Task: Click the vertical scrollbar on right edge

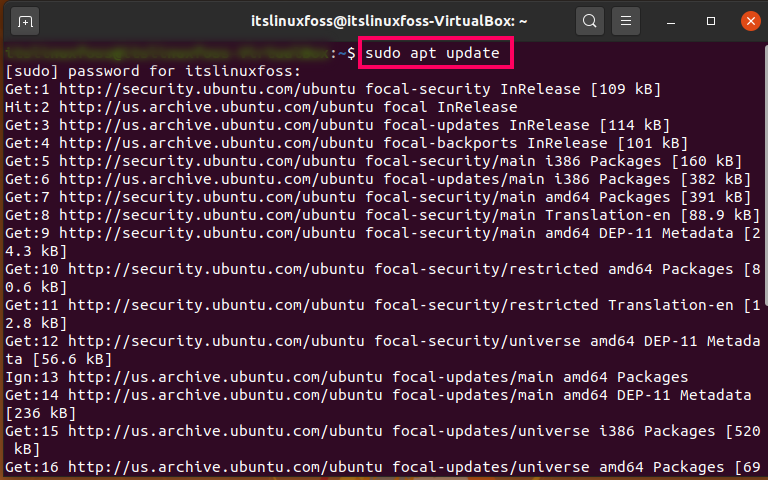Action: 765,258
